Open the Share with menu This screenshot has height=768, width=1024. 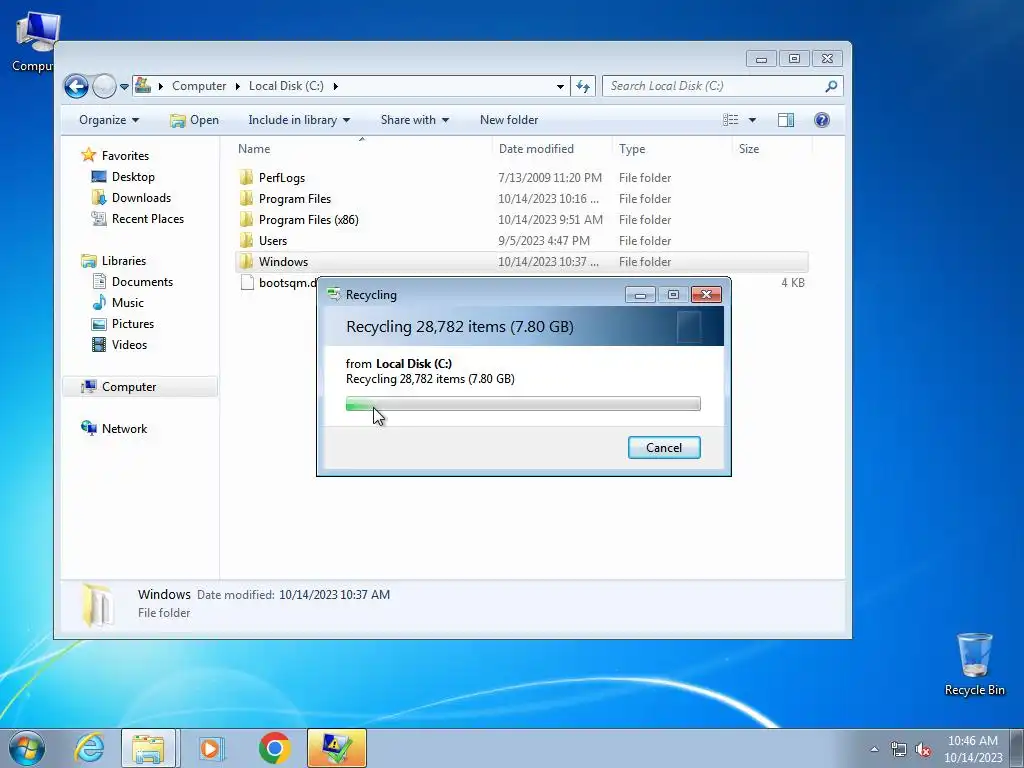[415, 120]
